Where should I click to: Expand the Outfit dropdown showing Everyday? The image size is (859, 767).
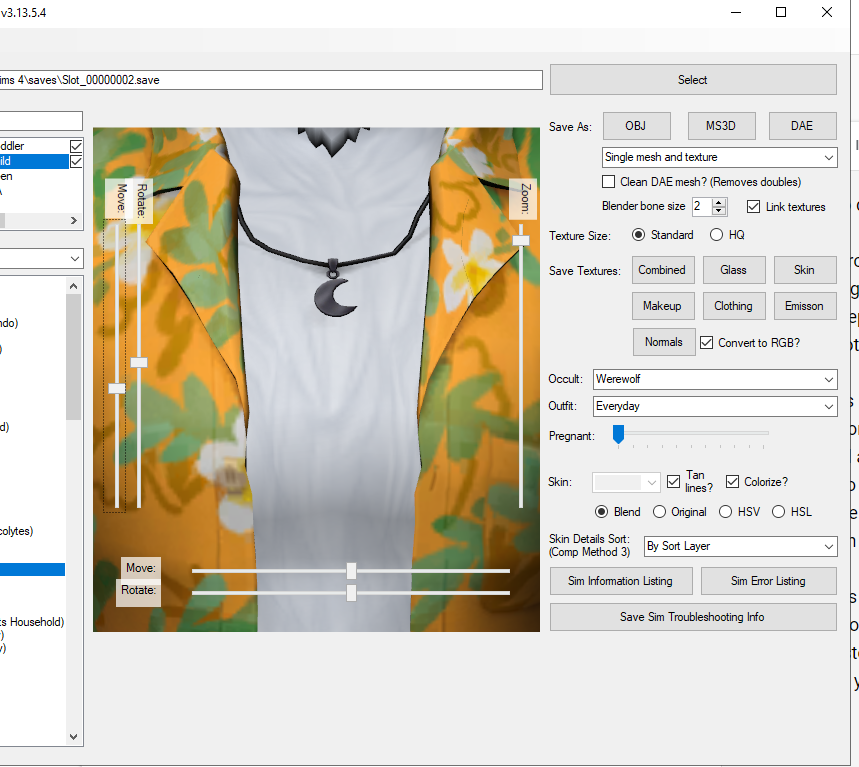[714, 406]
